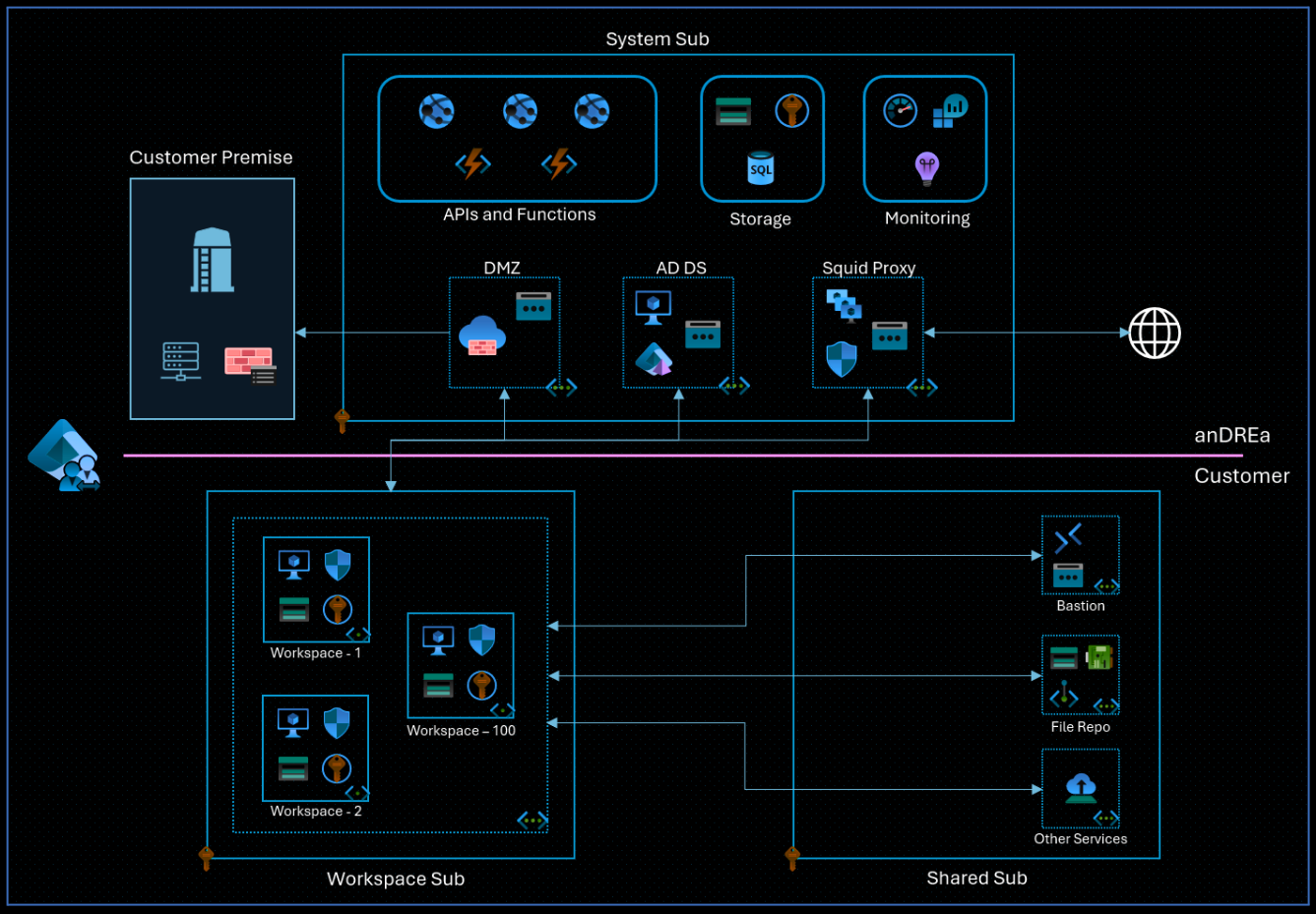
Task: Select the virtual machine icon in AD DS
Action: click(x=654, y=307)
